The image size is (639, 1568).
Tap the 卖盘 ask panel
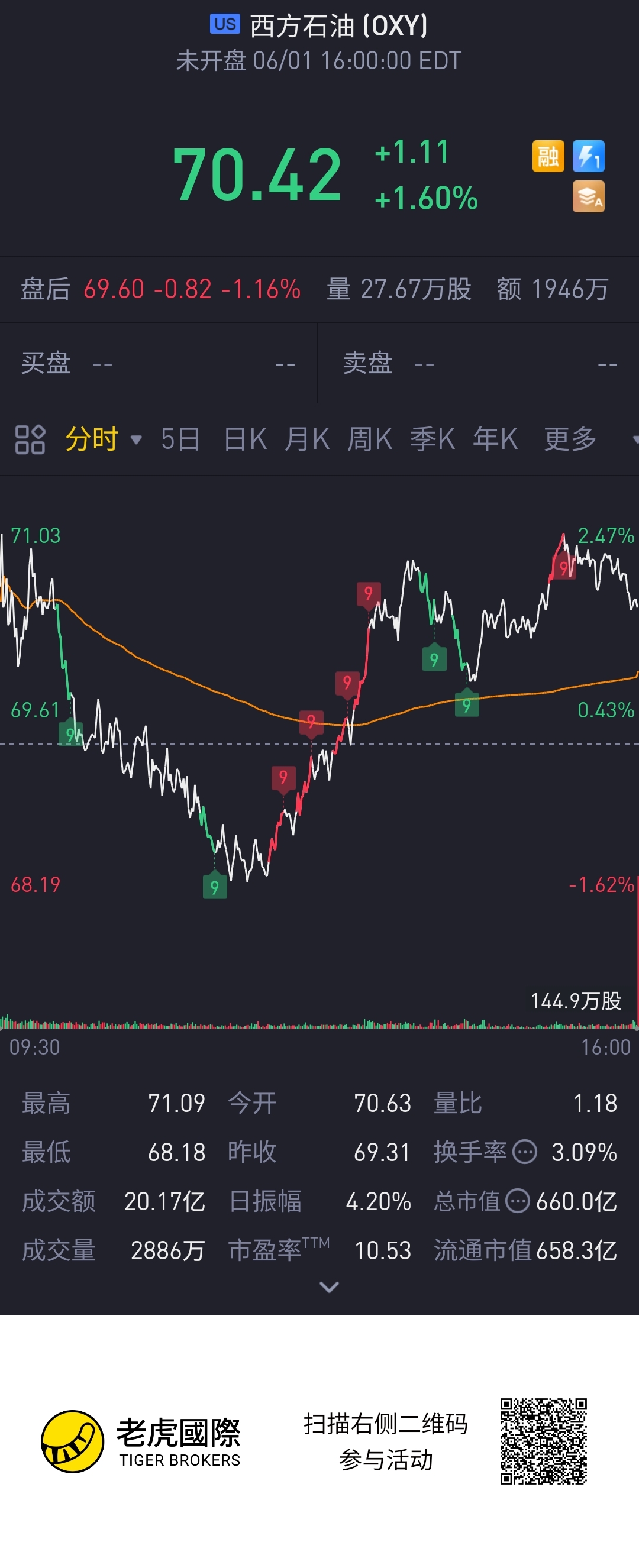(479, 363)
